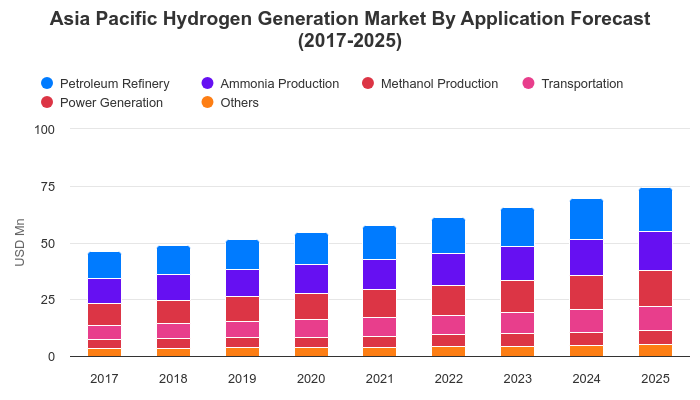Click the 2020 x-axis label
Screen dimensions: 700x400
(311, 379)
